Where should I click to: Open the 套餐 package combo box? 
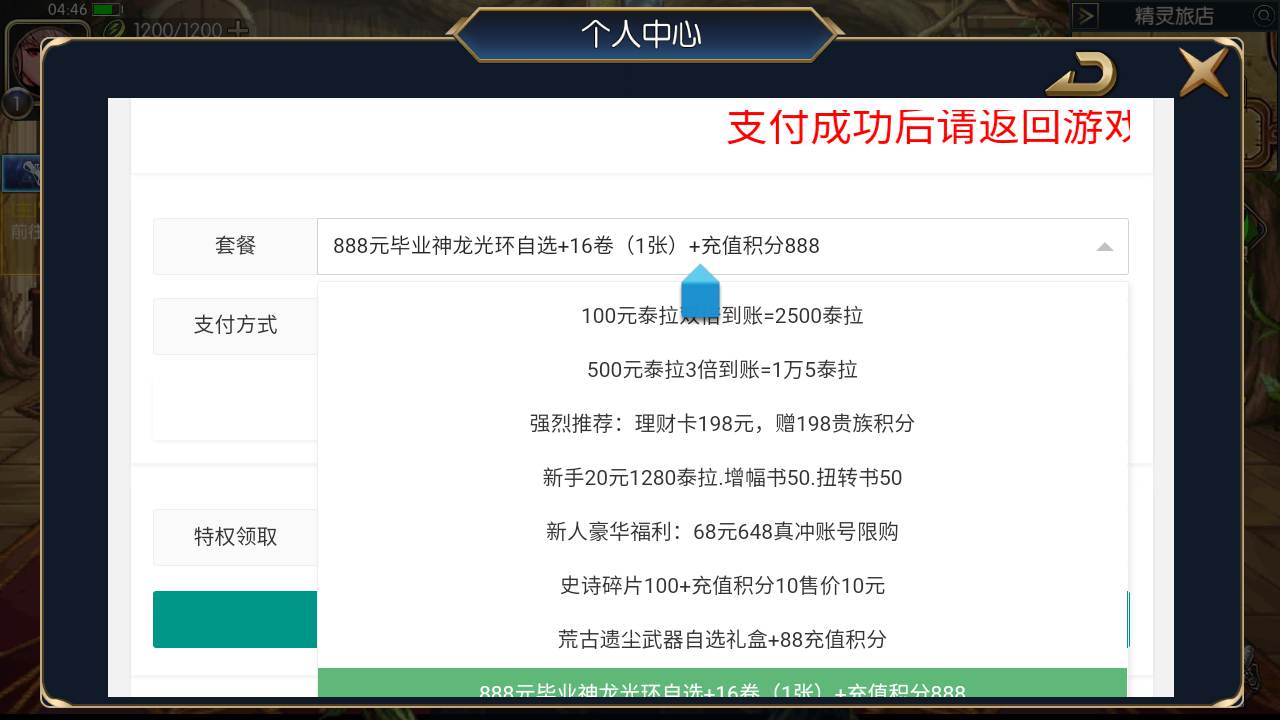point(722,246)
